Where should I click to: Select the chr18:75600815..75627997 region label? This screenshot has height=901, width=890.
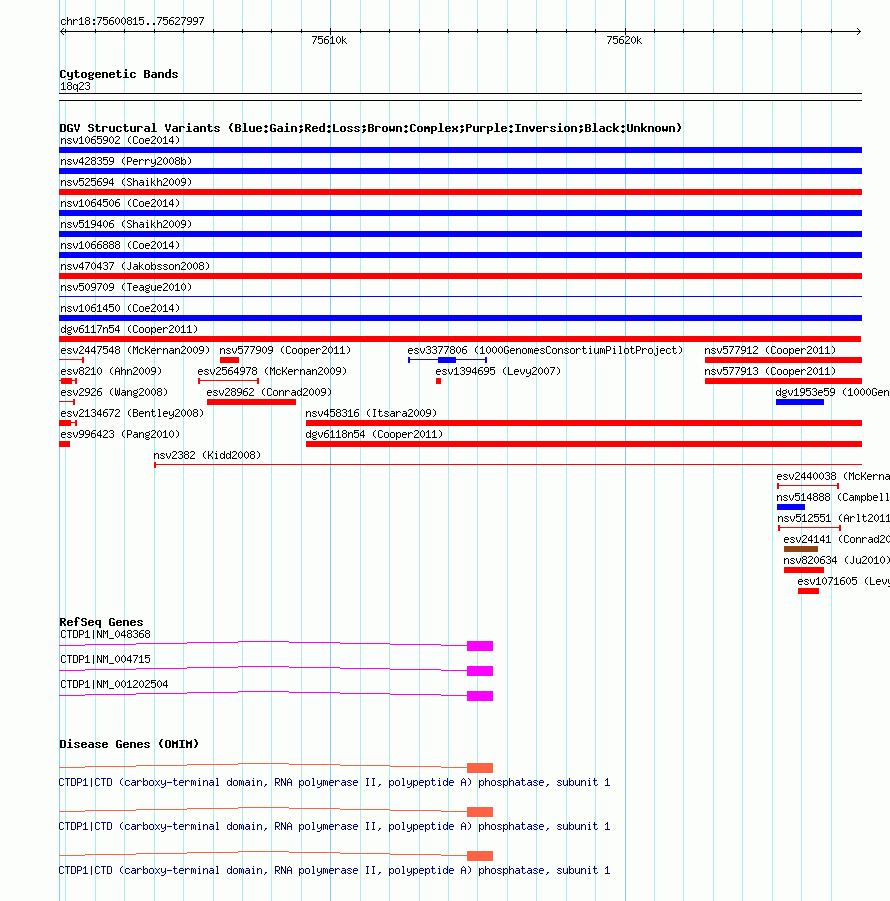[132, 21]
